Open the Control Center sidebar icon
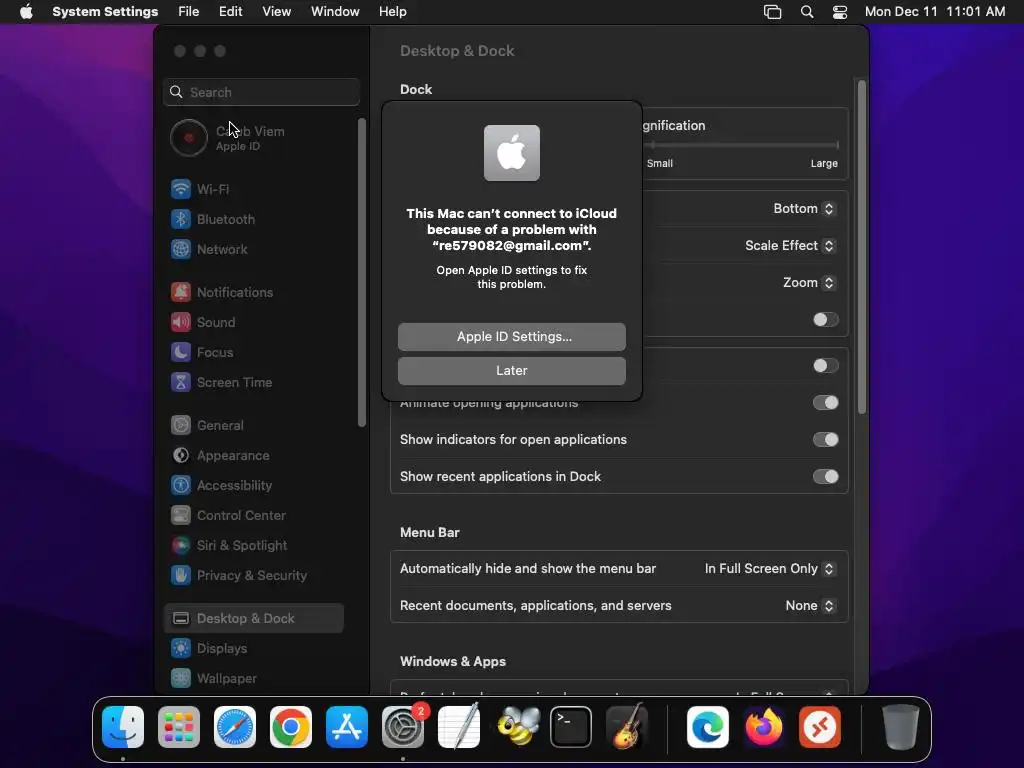 click(181, 516)
